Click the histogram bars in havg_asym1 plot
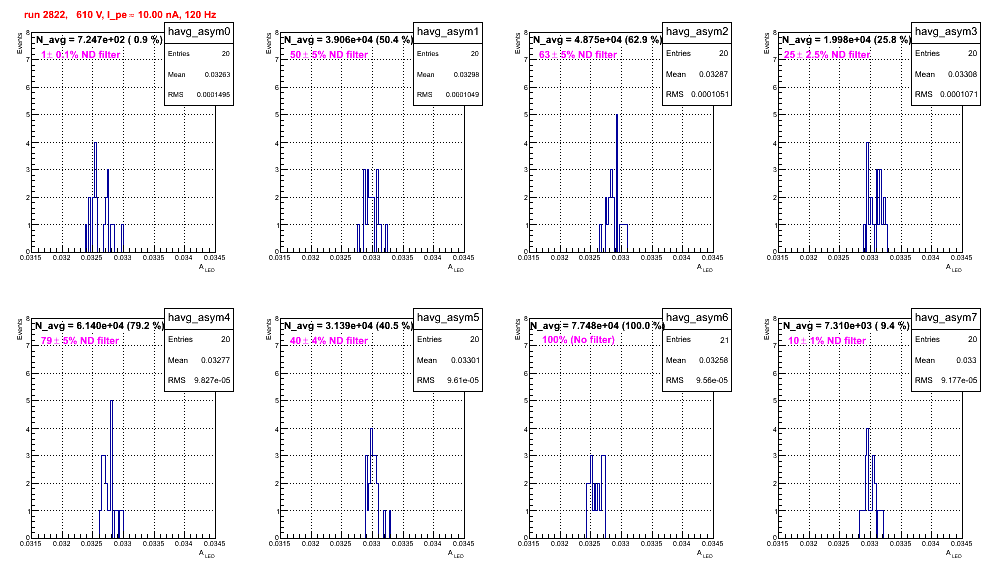The image size is (996, 572). pos(372,210)
